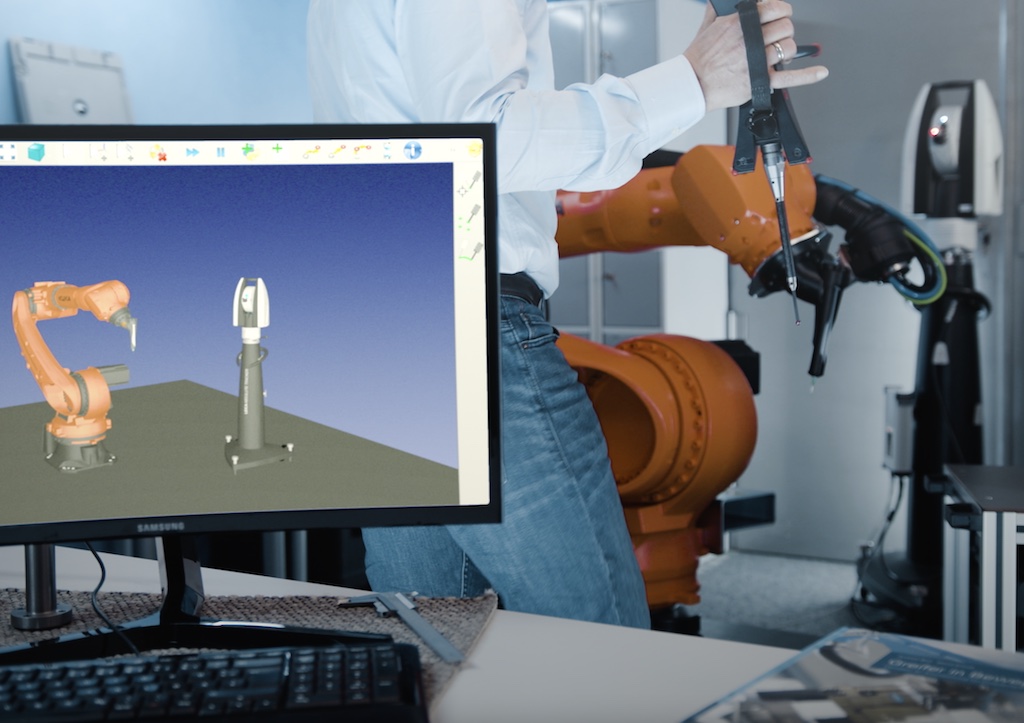The width and height of the screenshot is (1024, 723).
Task: Click the add target icon in toolbar
Action: pyautogui.click(x=128, y=152)
